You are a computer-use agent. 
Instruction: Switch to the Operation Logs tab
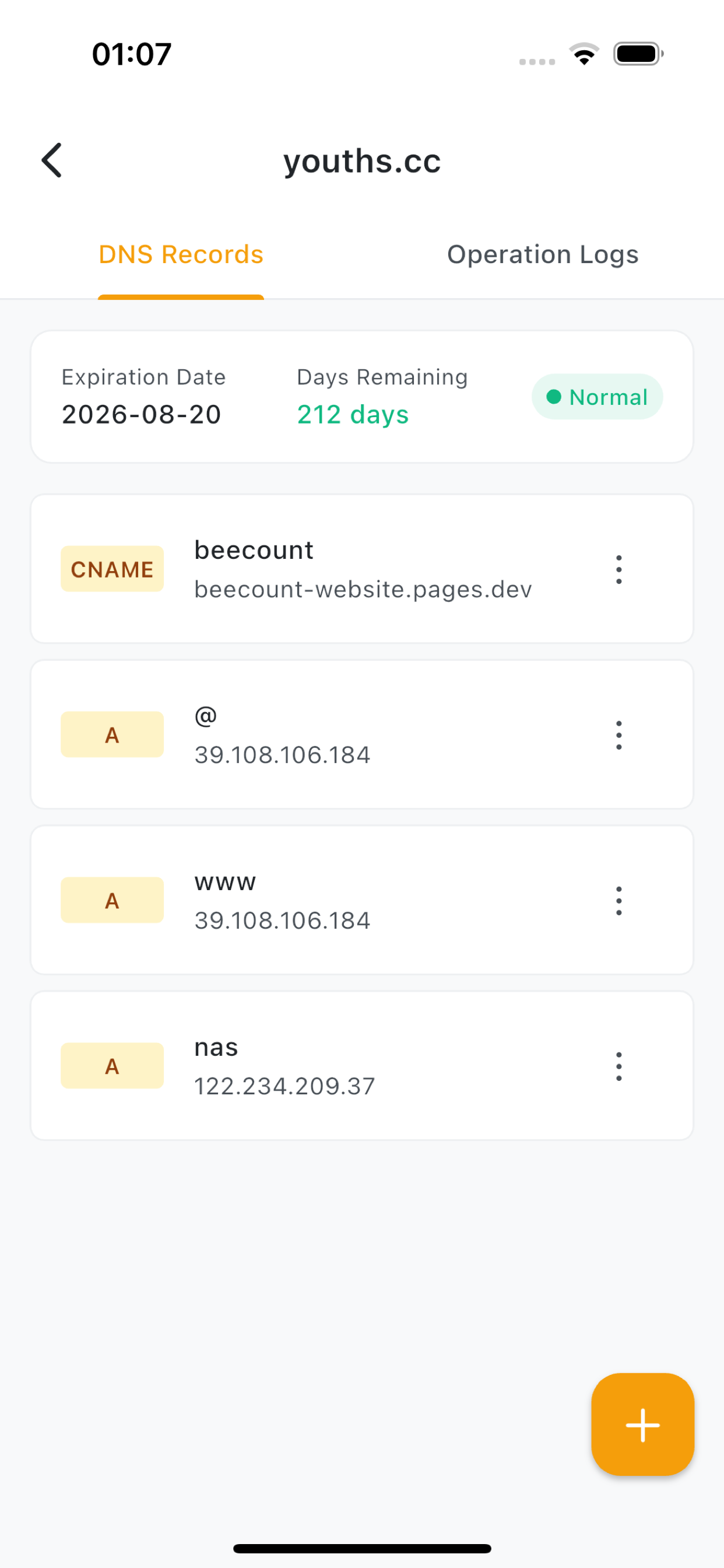point(542,254)
